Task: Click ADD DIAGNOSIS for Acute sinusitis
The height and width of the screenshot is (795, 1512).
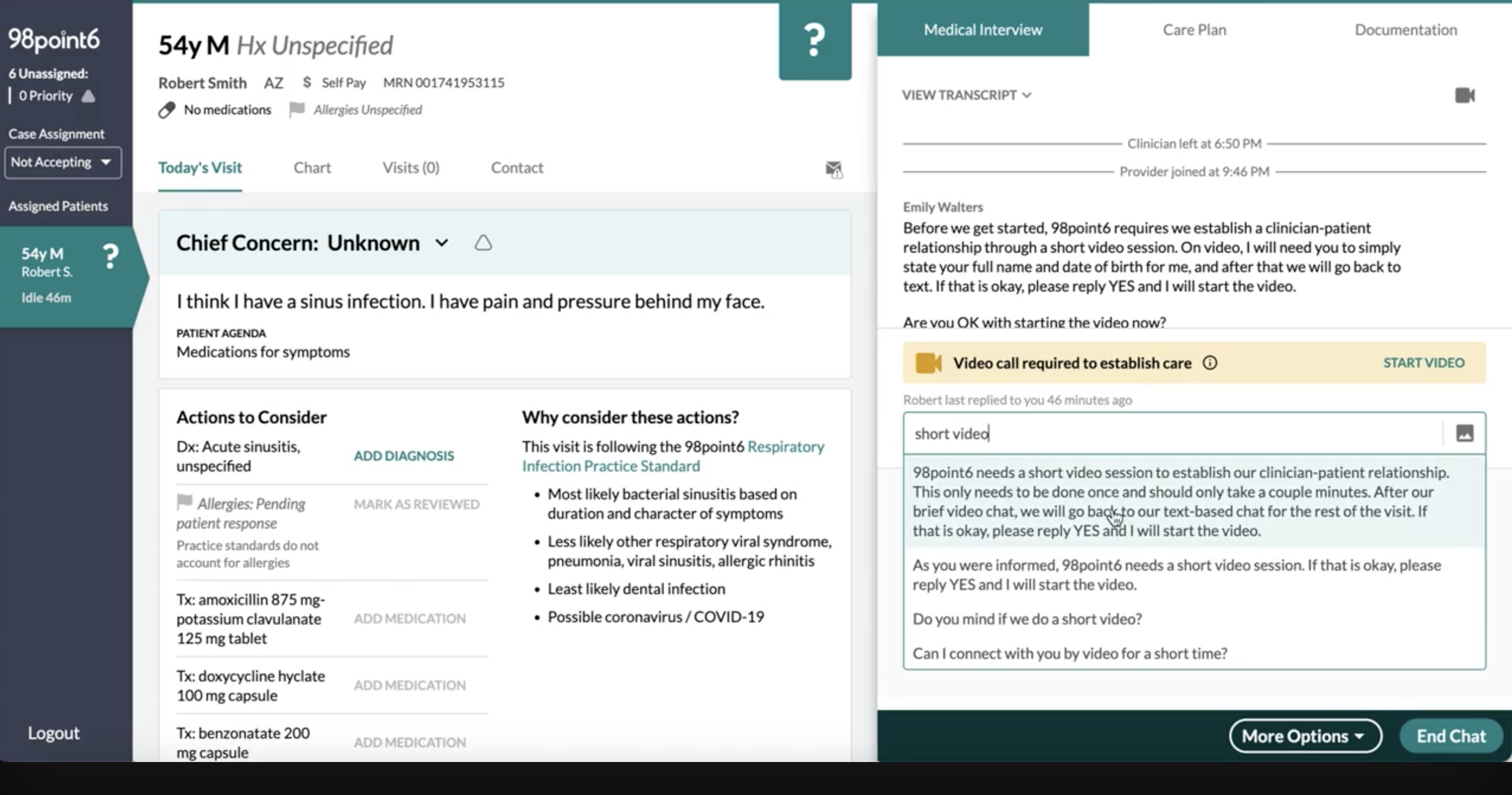Action: pyautogui.click(x=404, y=456)
